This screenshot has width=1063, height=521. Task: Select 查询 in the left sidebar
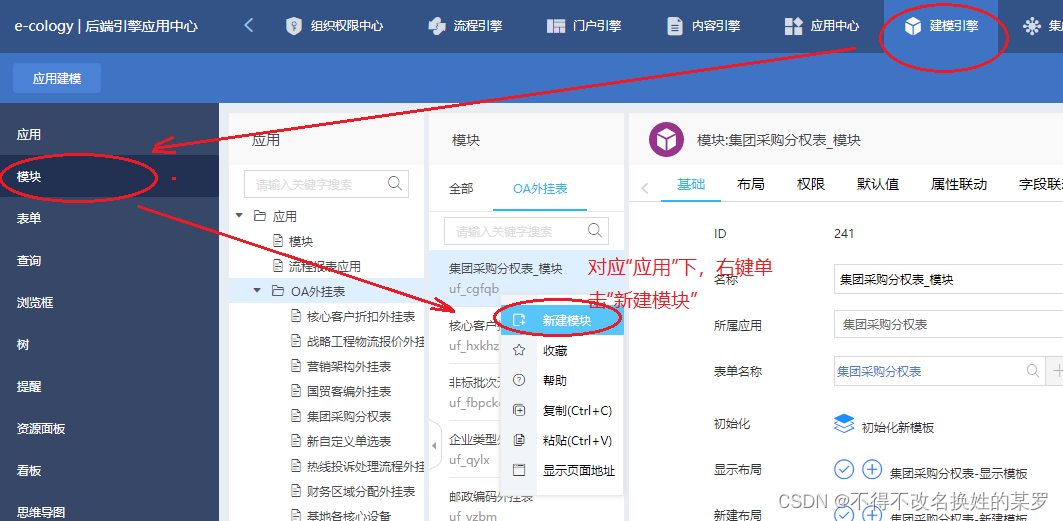(x=109, y=260)
